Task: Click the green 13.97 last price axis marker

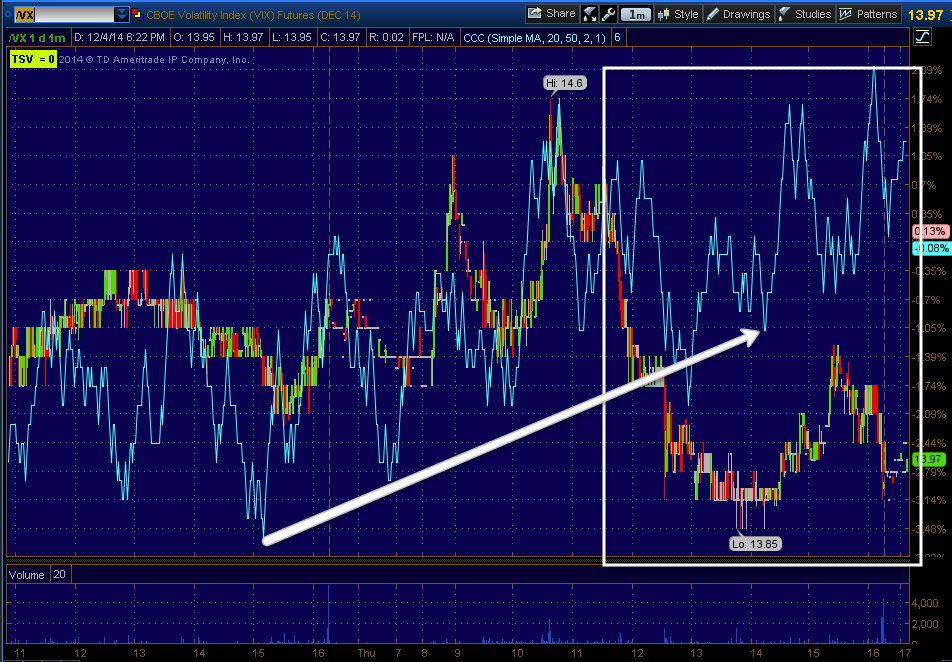Action: [x=929, y=459]
